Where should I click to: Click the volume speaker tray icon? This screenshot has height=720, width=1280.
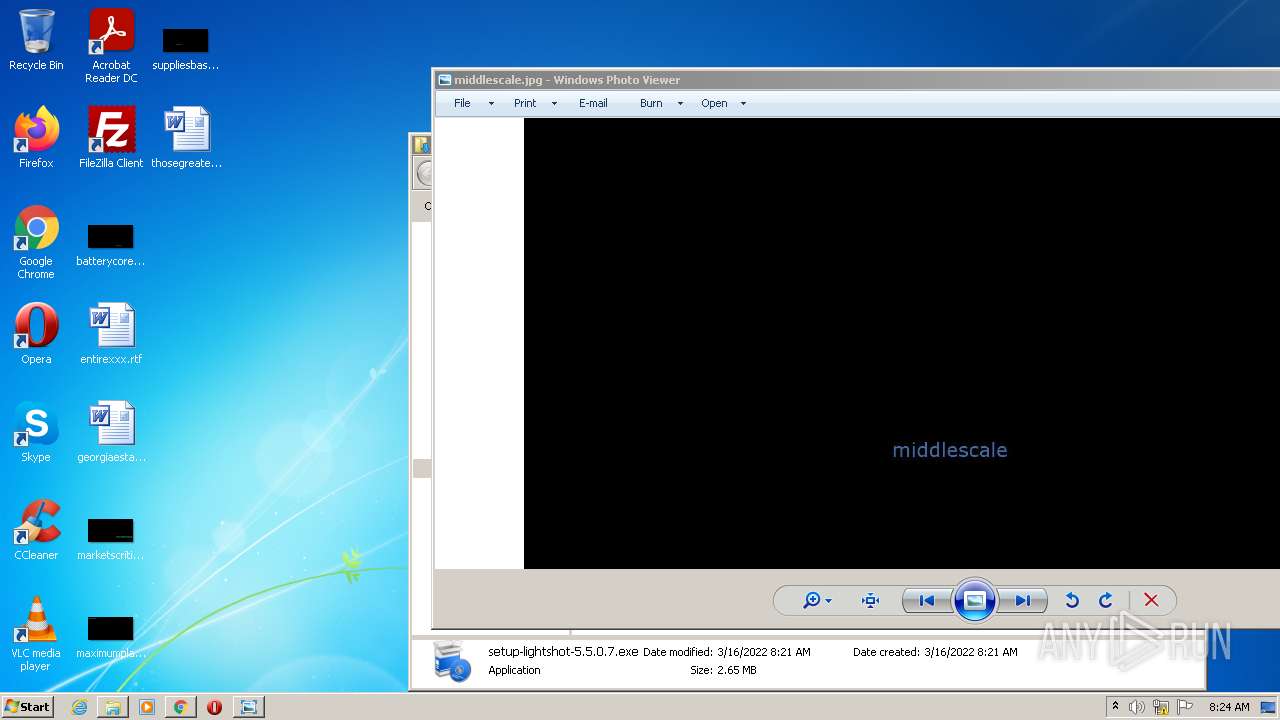pos(1136,707)
